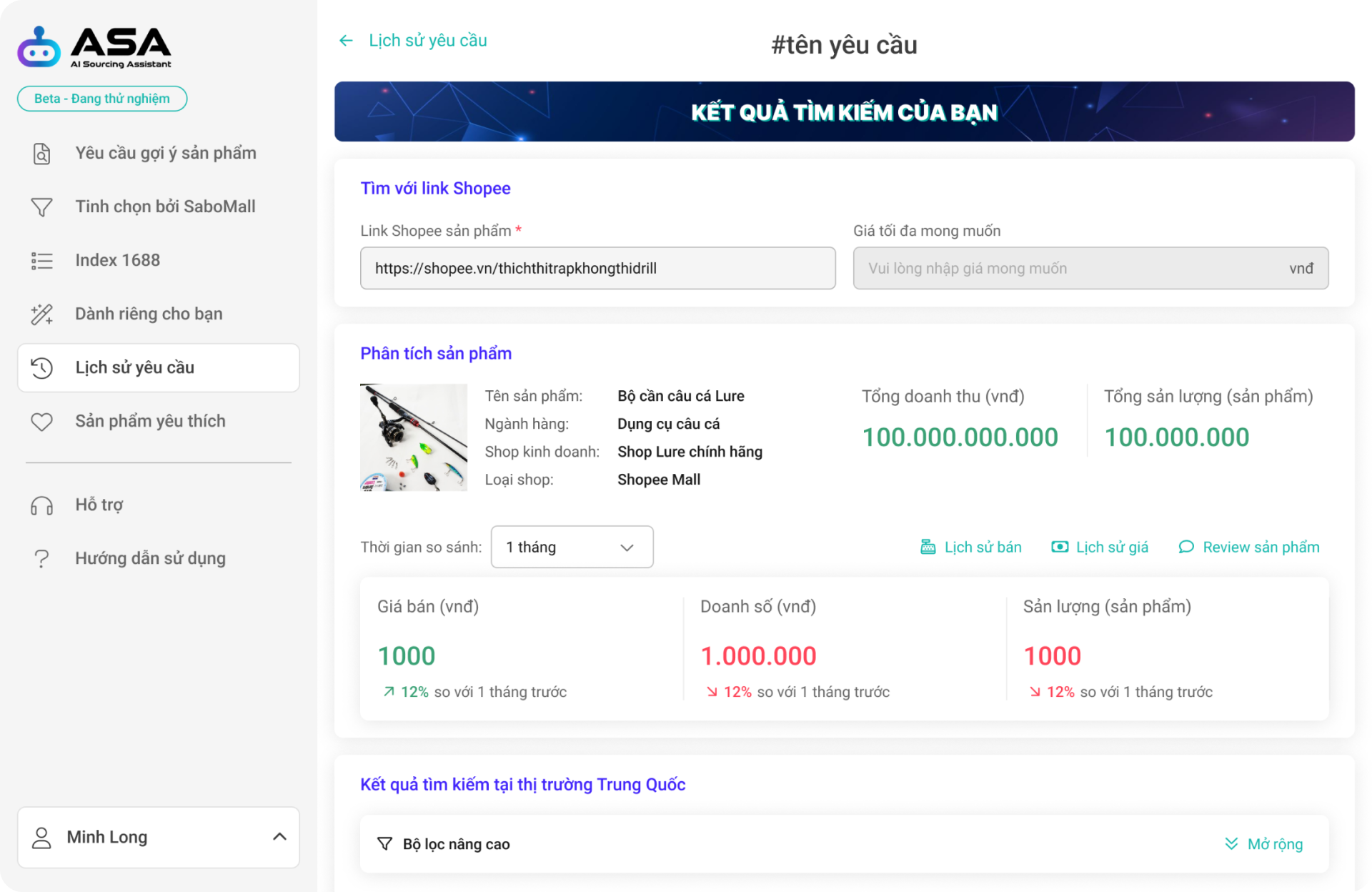Screen dimensions: 1372x892
Task: Click the Lịch sử yêu cầu history icon
Action: [42, 367]
